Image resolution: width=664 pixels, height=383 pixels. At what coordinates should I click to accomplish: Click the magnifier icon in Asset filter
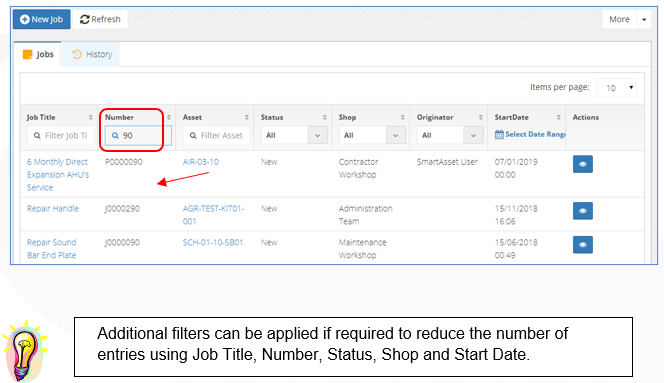pos(193,136)
